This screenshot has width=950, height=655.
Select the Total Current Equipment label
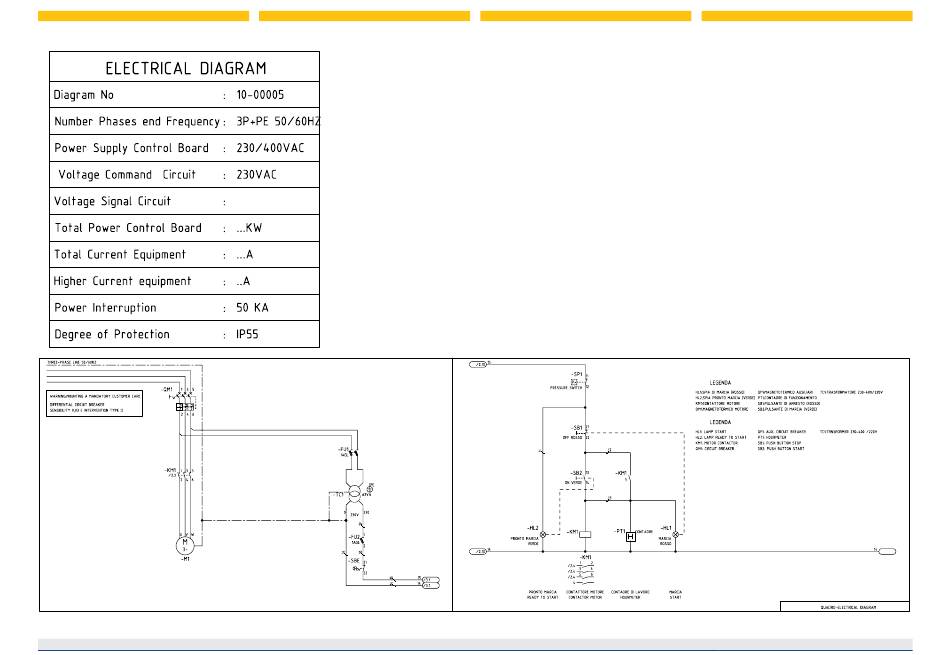(x=120, y=254)
